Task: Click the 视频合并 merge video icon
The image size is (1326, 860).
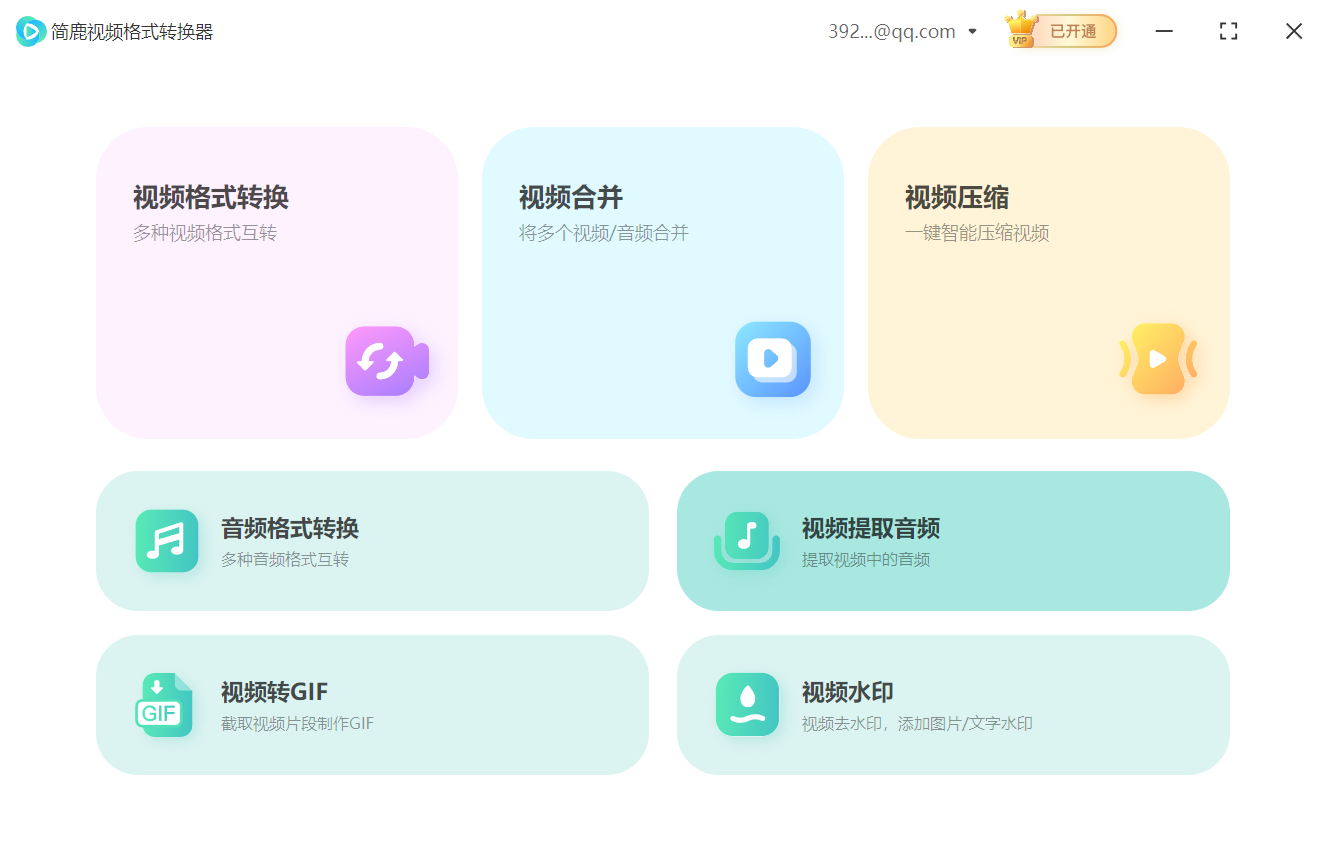Action: 772,360
